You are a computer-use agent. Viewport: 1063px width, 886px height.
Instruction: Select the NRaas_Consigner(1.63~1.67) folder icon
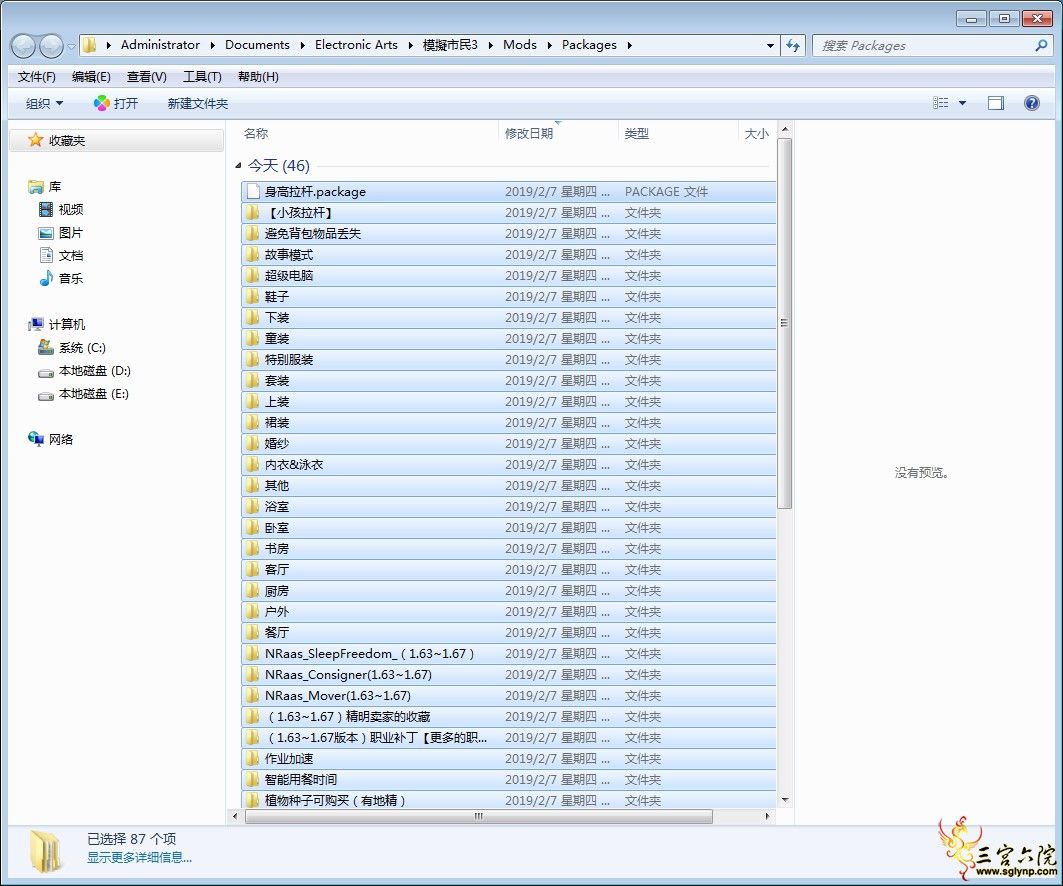click(x=253, y=675)
